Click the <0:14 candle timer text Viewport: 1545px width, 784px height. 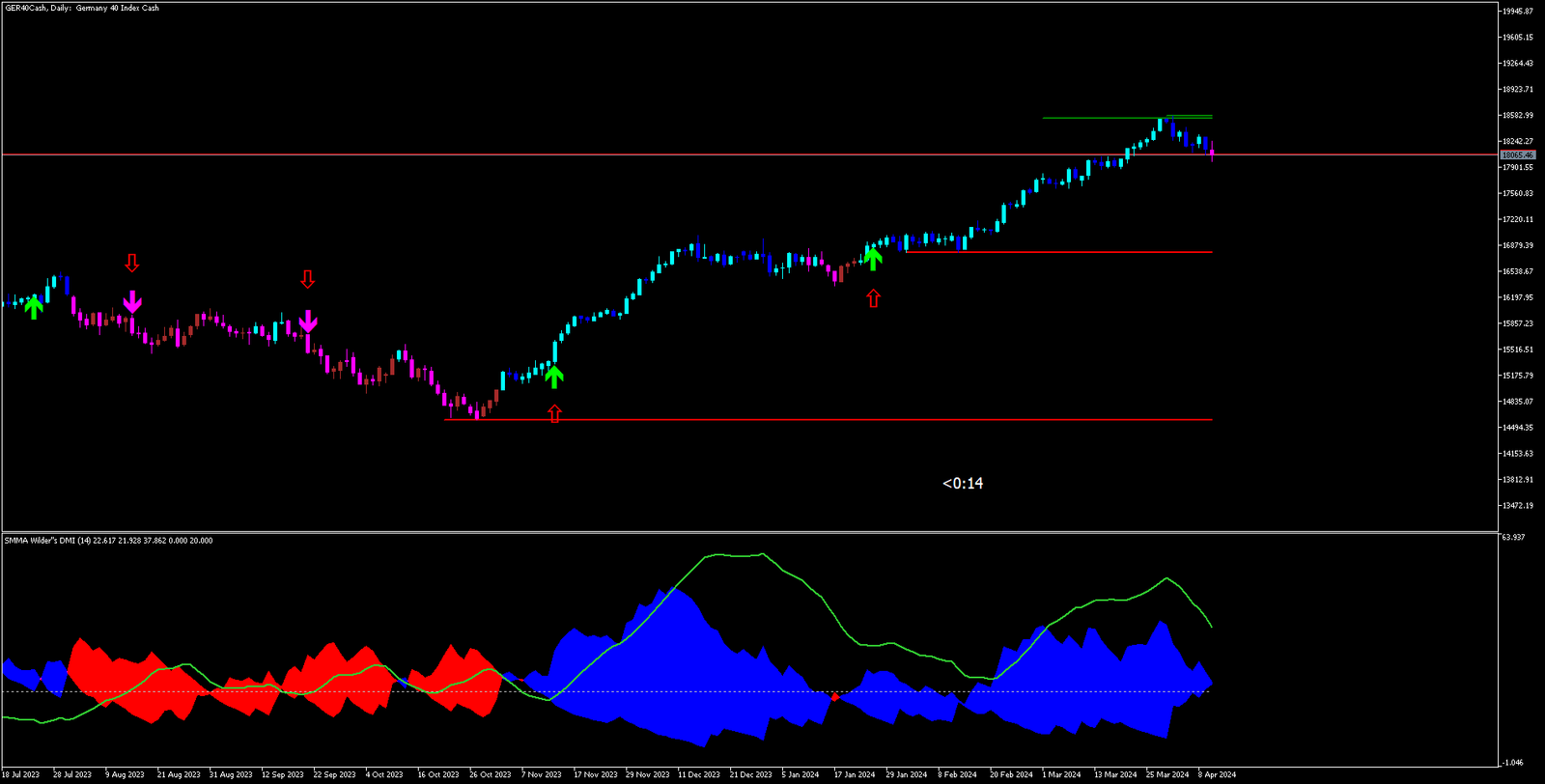pos(963,484)
